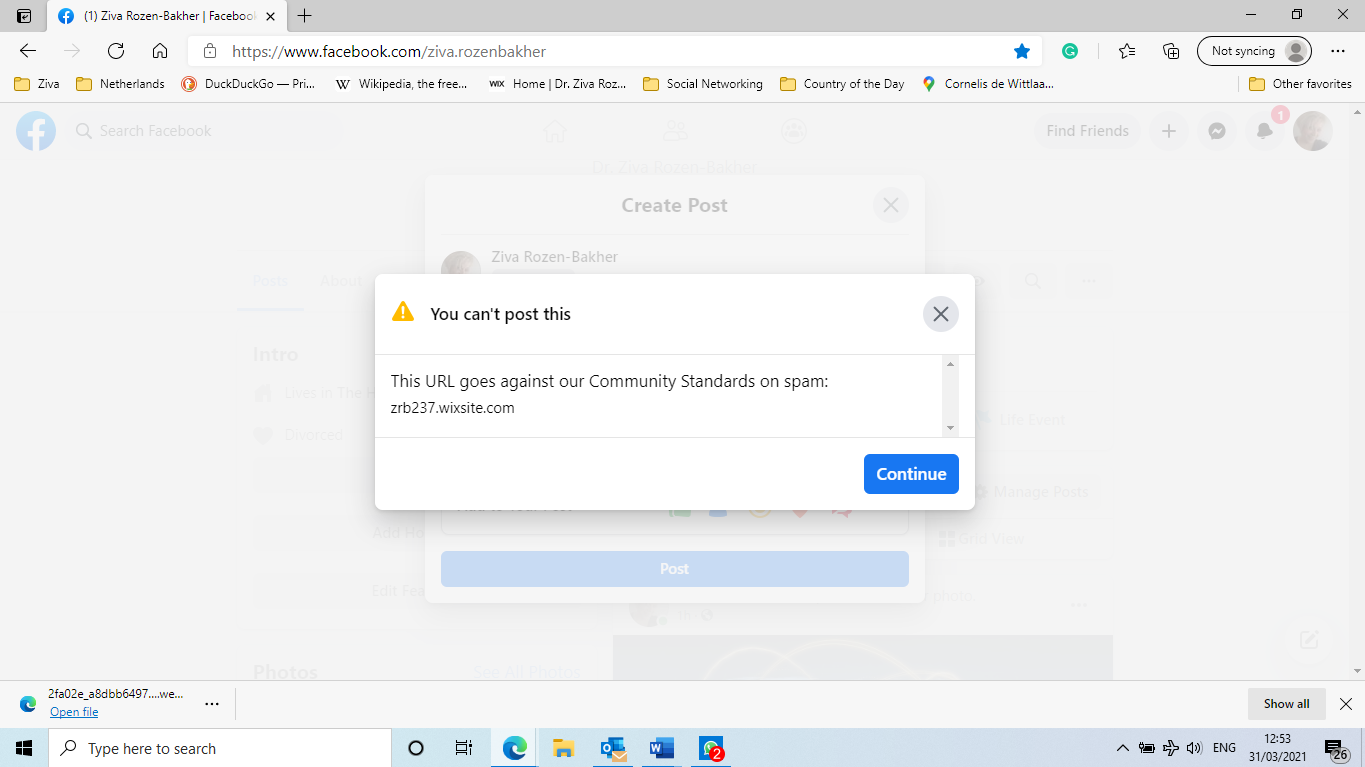Click the Not syncing profile button

coord(1254,51)
